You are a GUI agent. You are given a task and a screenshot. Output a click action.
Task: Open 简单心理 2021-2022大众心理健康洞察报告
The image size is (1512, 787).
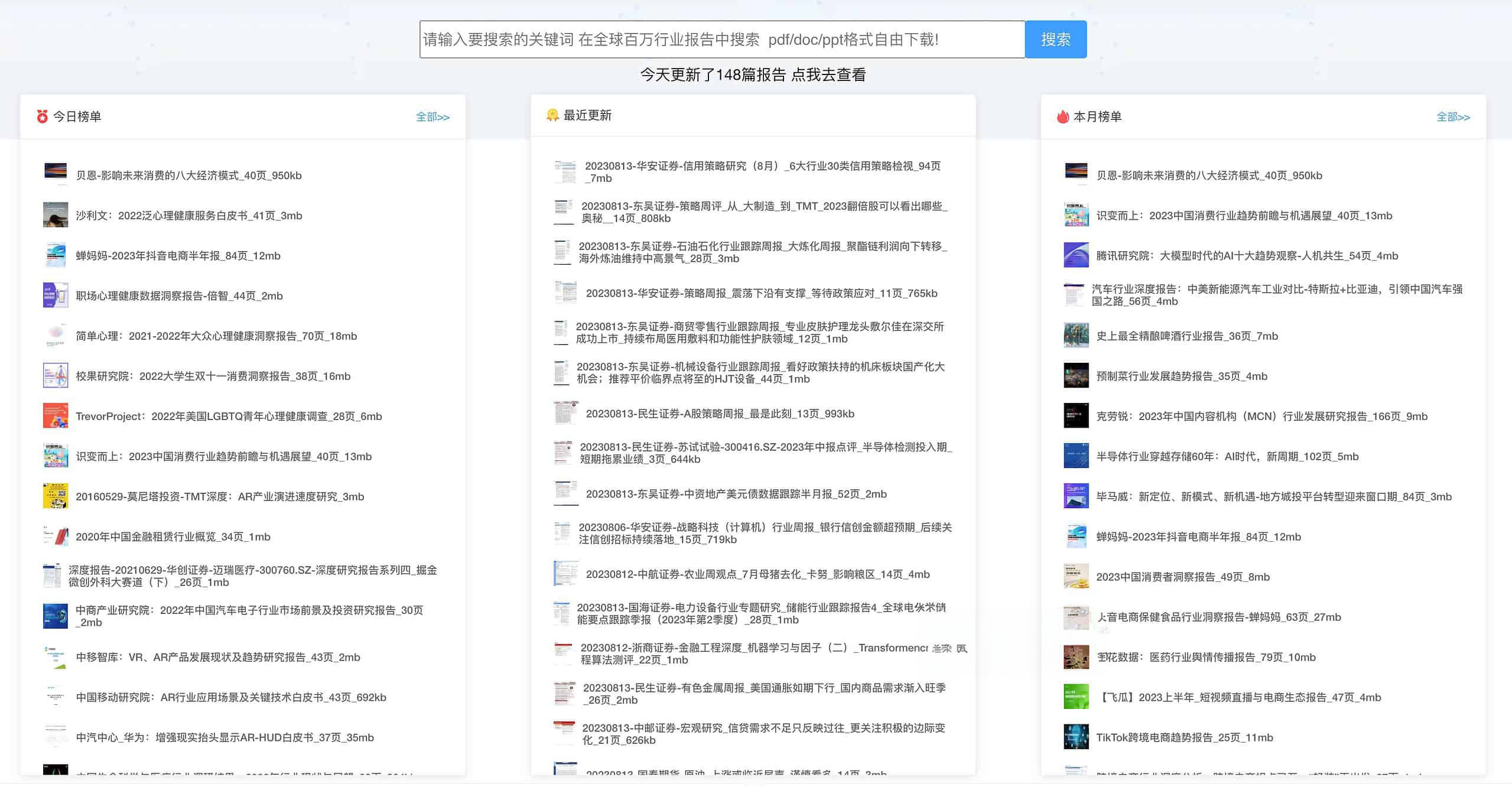216,336
